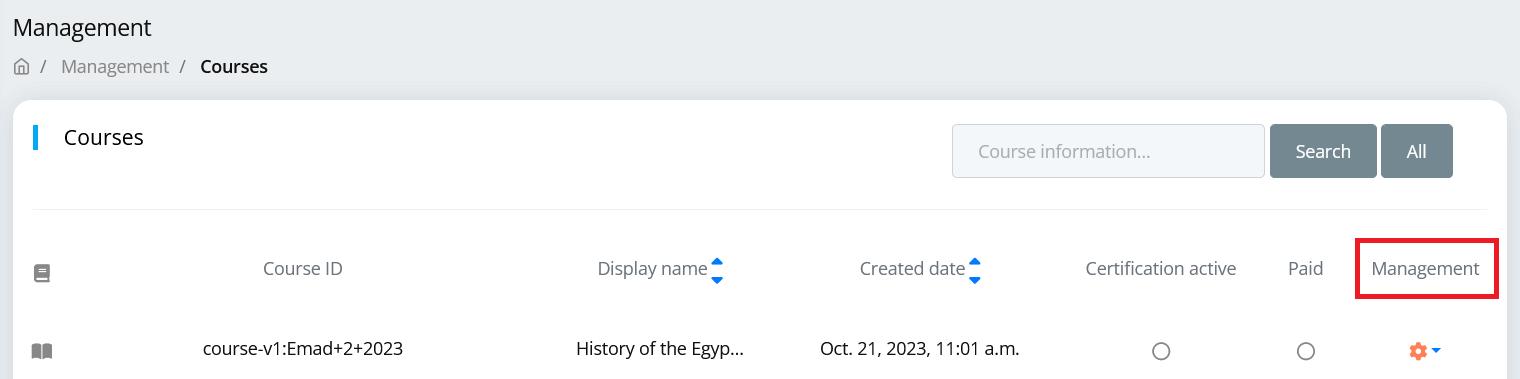Image resolution: width=1520 pixels, height=379 pixels.
Task: Focus the Course information search field
Action: [1108, 151]
